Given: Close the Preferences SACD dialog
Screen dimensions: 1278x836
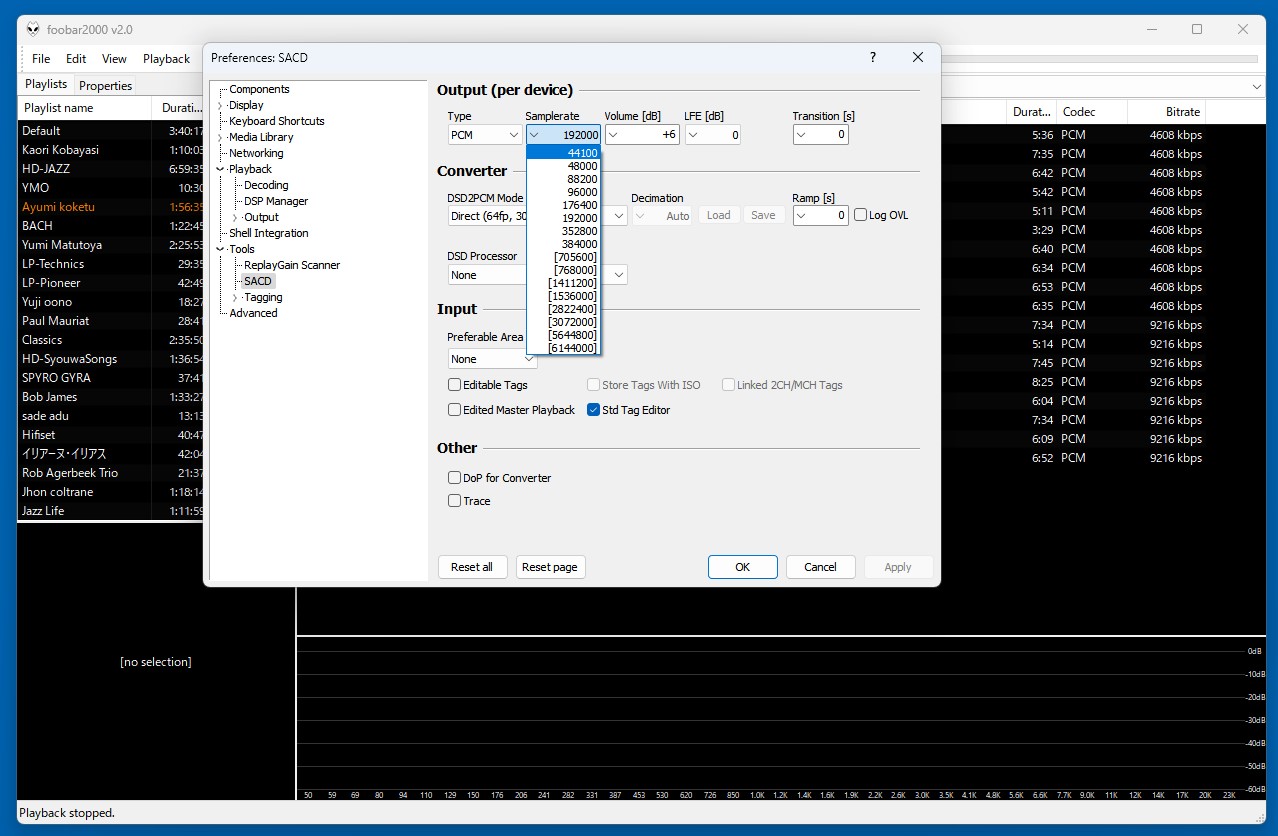Looking at the screenshot, I should (918, 57).
